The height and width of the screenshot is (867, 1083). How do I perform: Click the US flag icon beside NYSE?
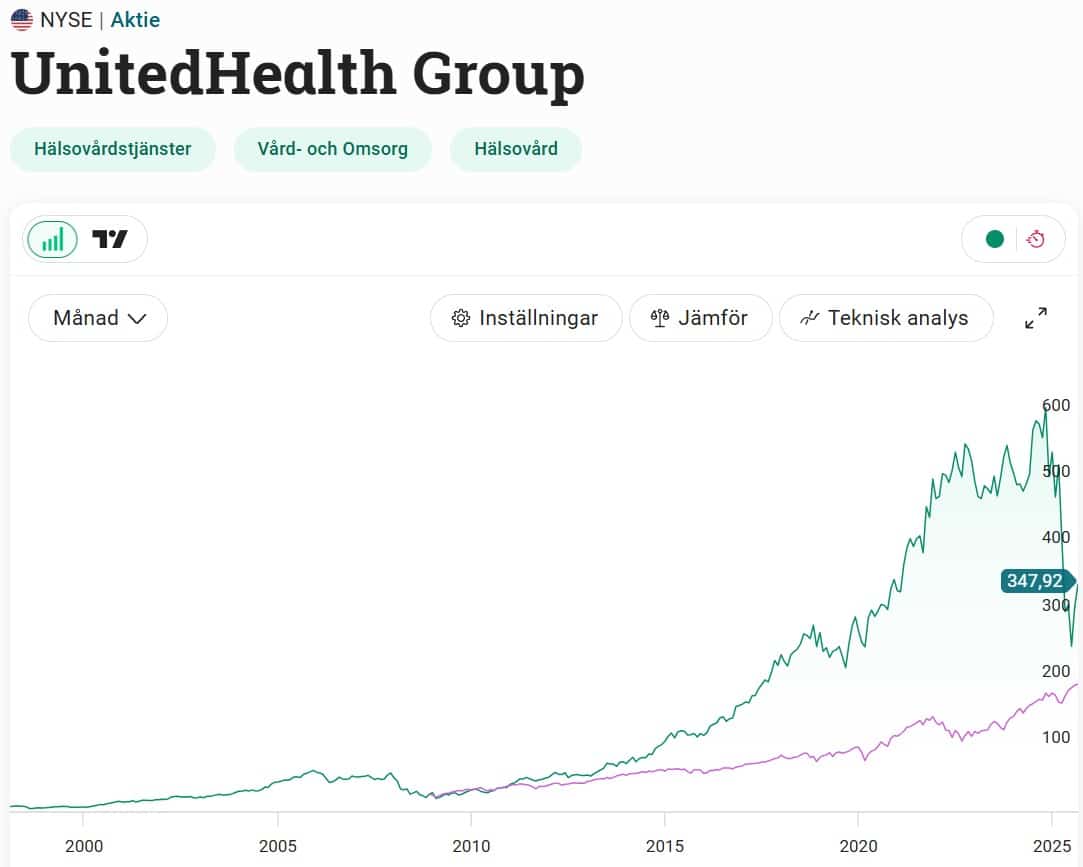pos(22,20)
